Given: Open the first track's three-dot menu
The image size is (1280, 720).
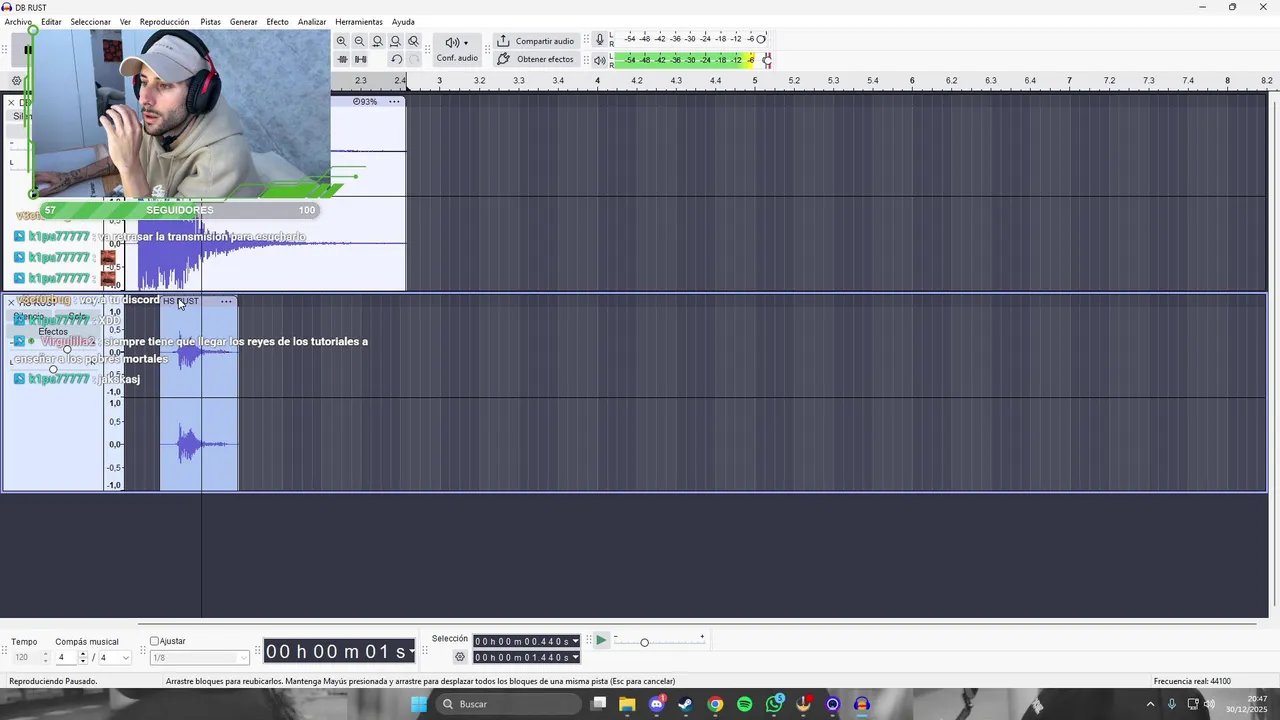Looking at the screenshot, I should [394, 101].
